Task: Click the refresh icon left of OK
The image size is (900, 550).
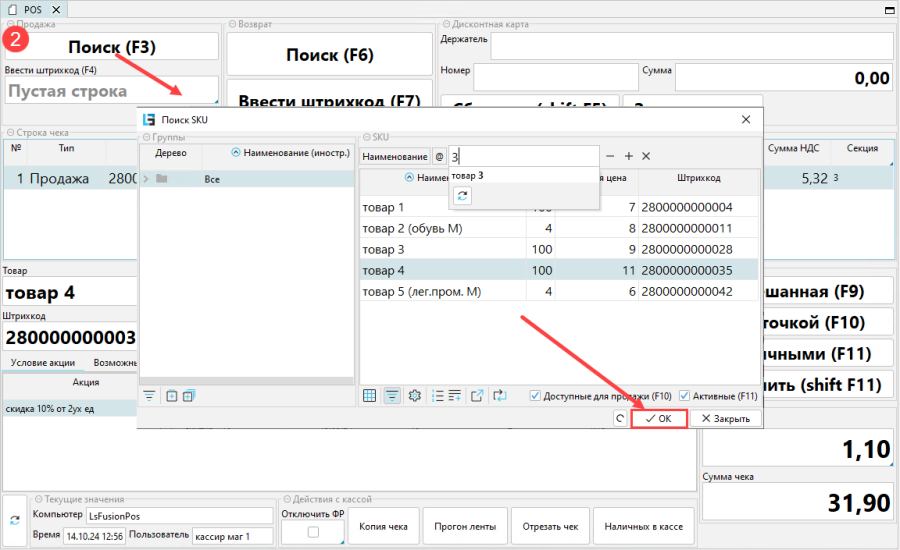Action: [x=620, y=419]
